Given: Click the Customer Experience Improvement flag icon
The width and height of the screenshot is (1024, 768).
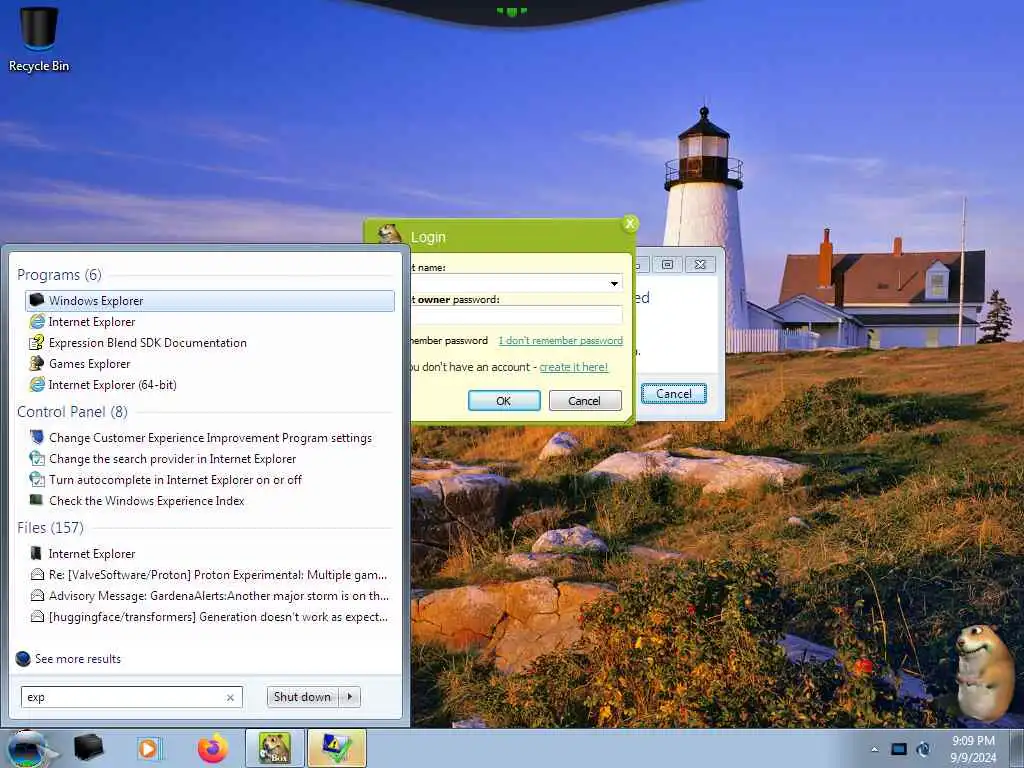Looking at the screenshot, I should click(x=37, y=437).
